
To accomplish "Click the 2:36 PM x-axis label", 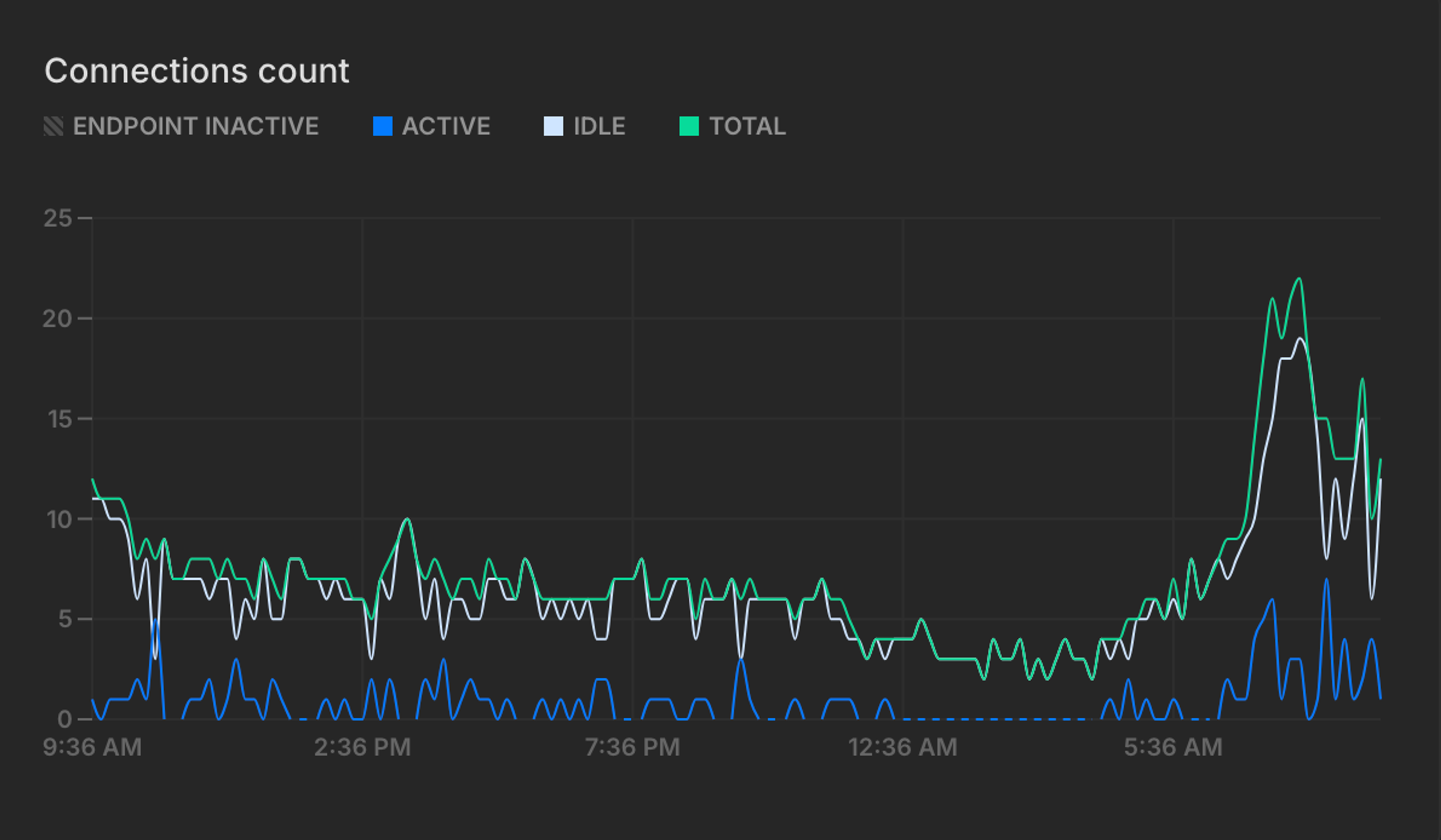I will [x=363, y=747].
